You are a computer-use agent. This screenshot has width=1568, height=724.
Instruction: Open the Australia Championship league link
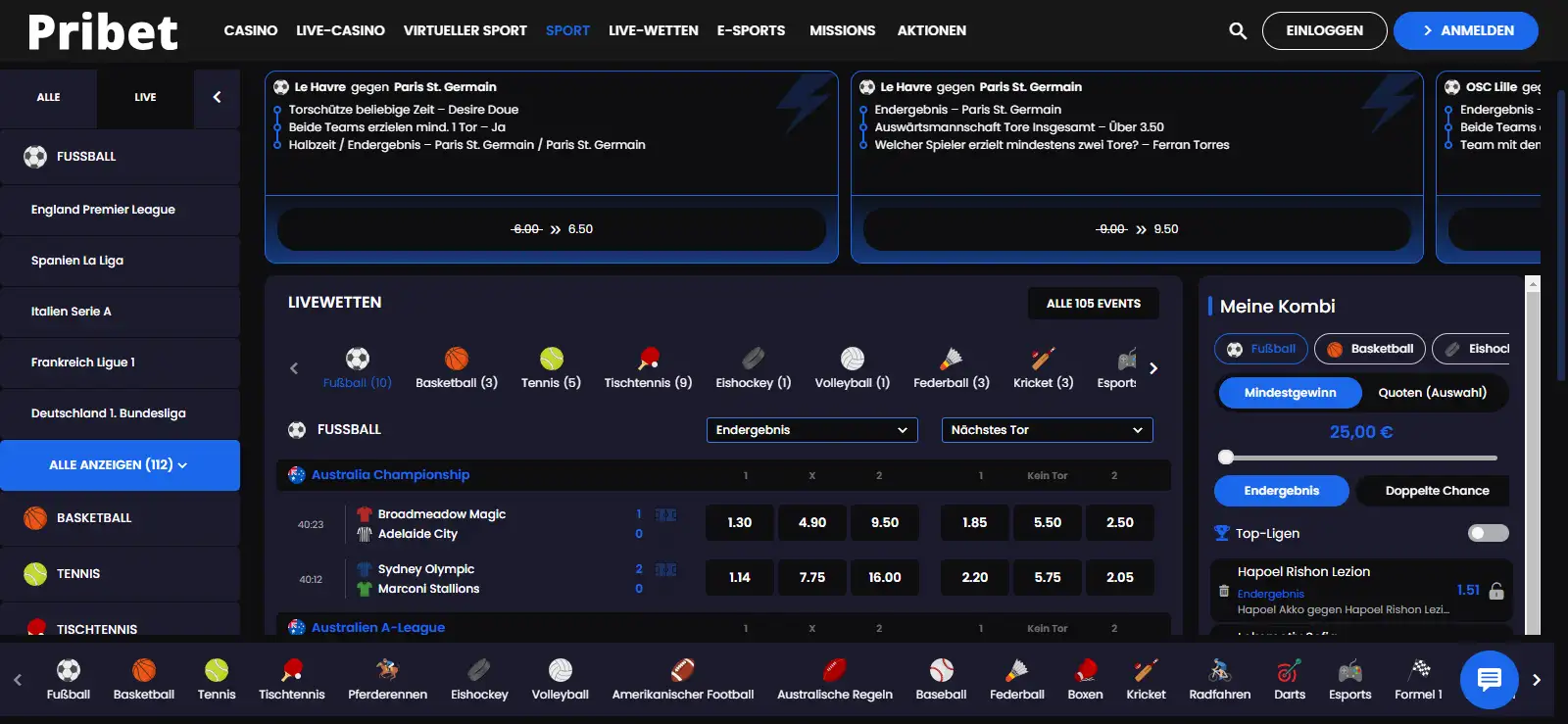click(x=390, y=475)
